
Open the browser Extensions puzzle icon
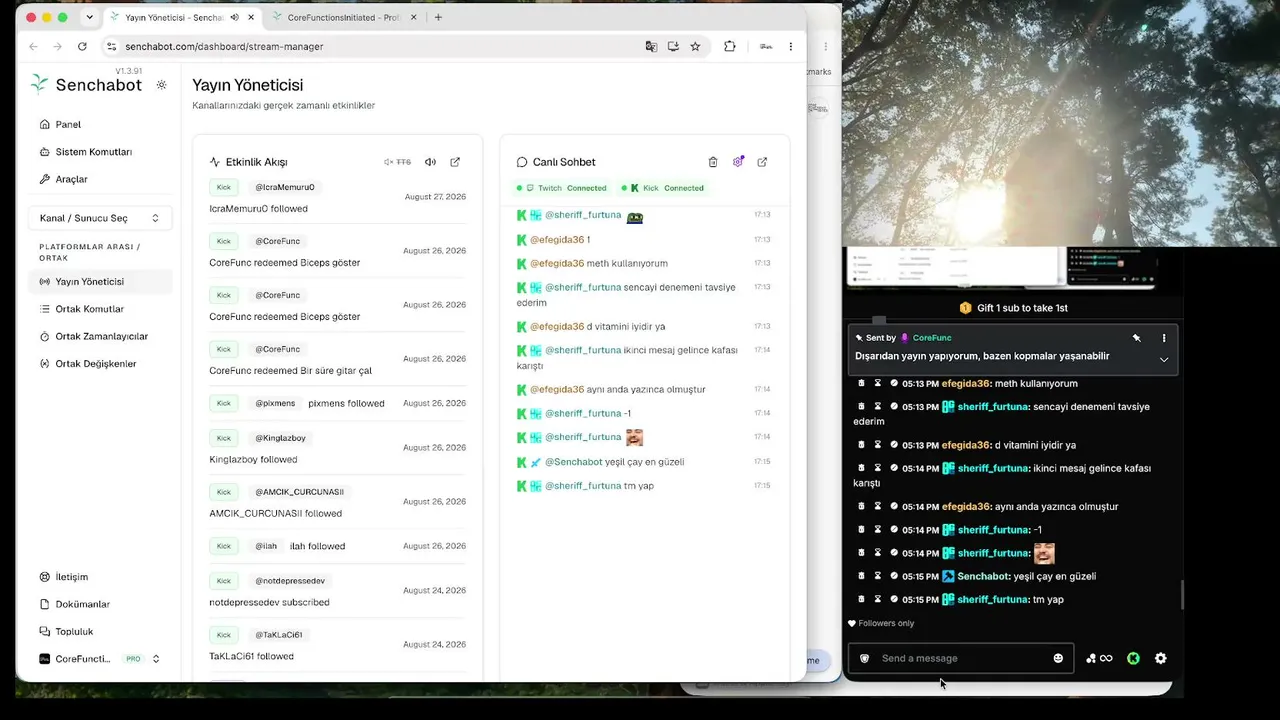730,46
